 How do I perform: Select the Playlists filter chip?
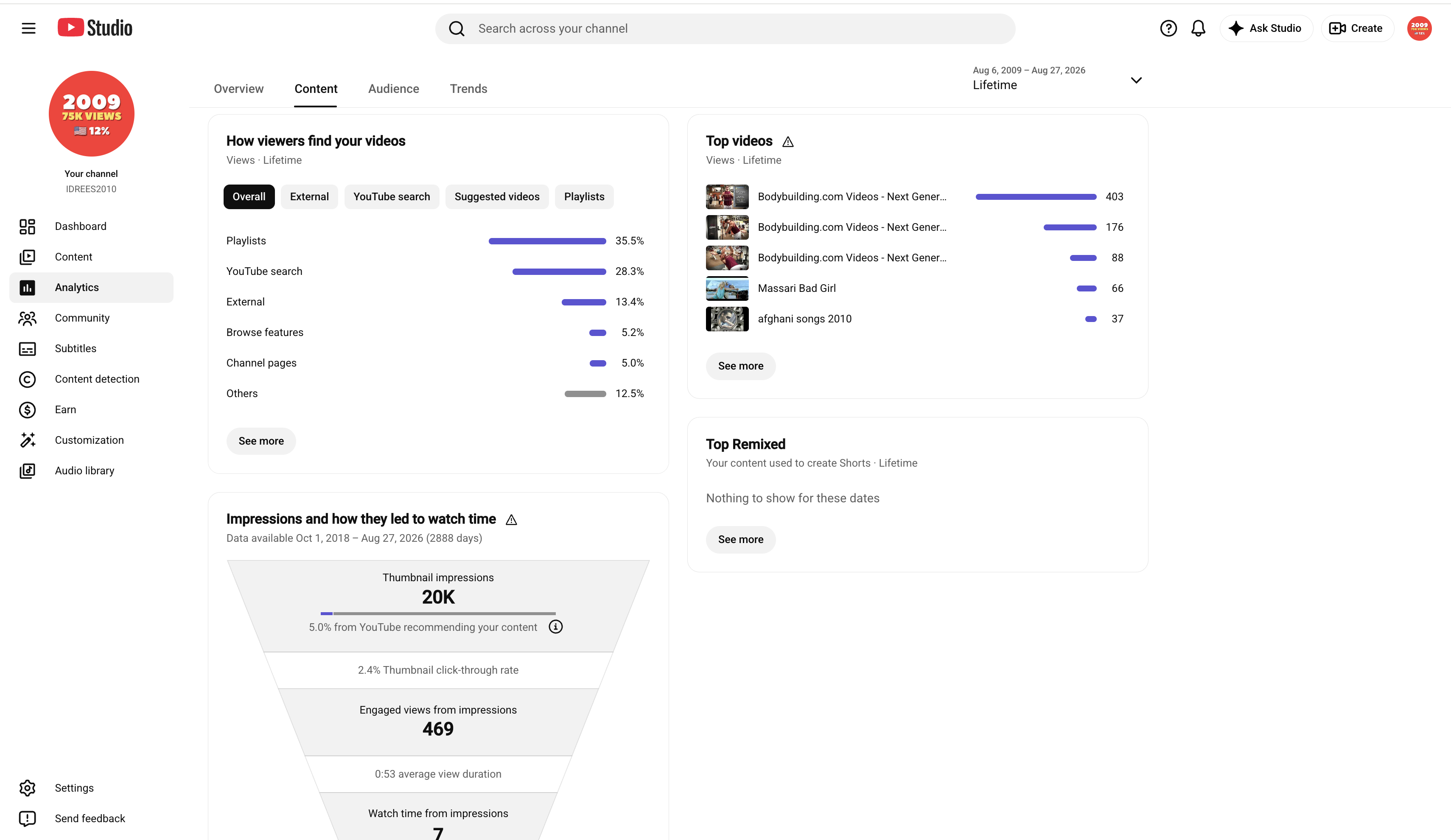tap(584, 196)
